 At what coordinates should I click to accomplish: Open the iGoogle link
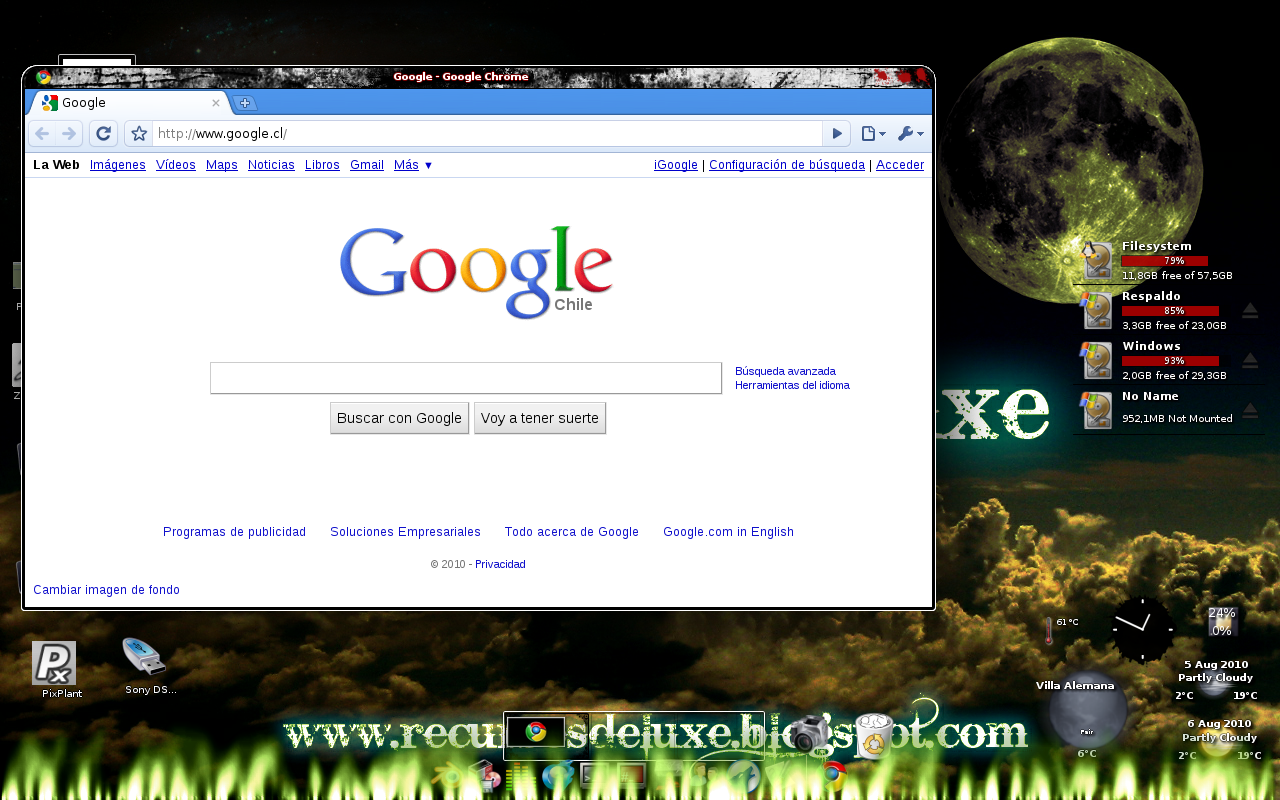(x=676, y=165)
